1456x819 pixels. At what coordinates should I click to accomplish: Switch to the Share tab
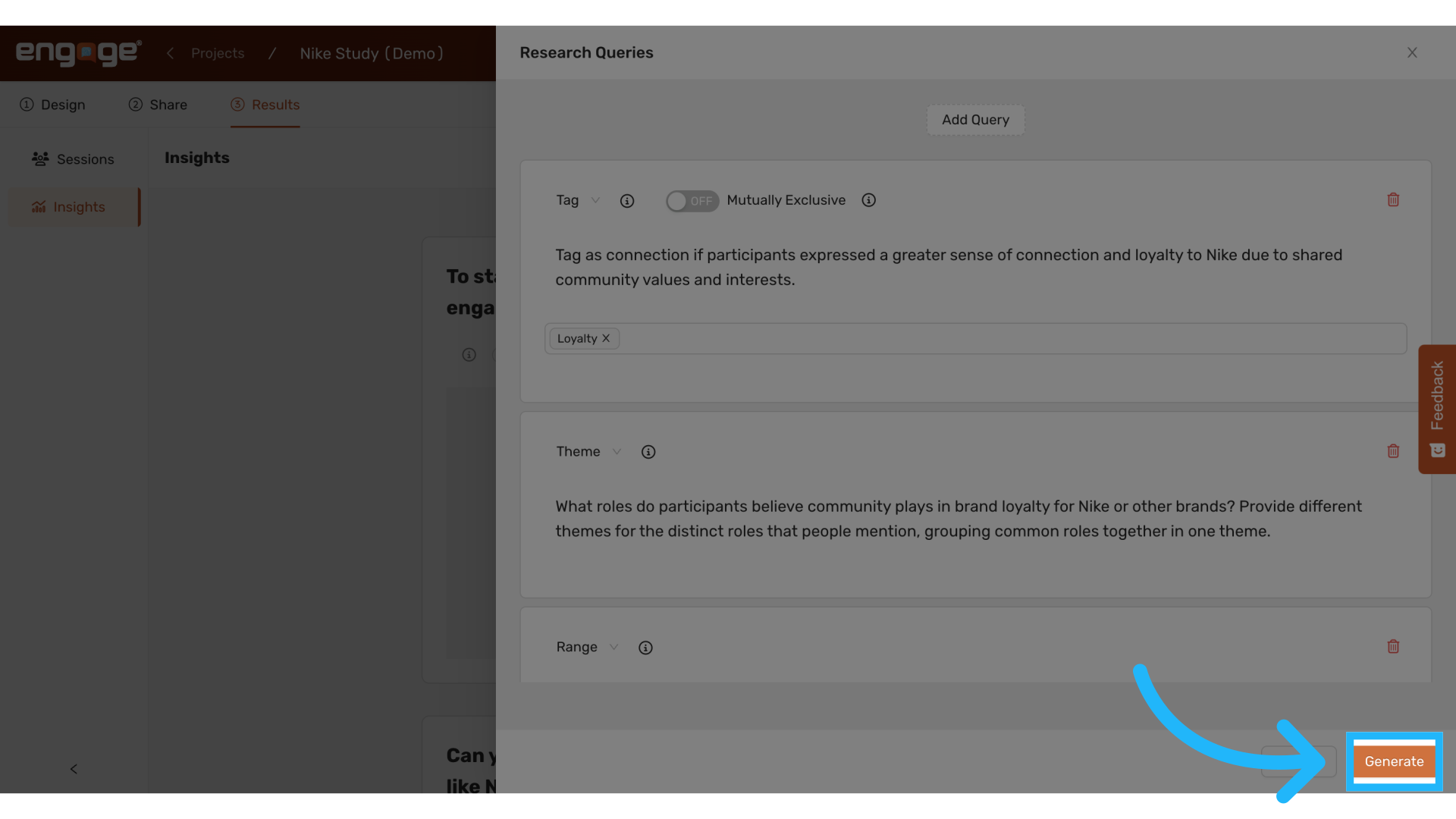[158, 105]
